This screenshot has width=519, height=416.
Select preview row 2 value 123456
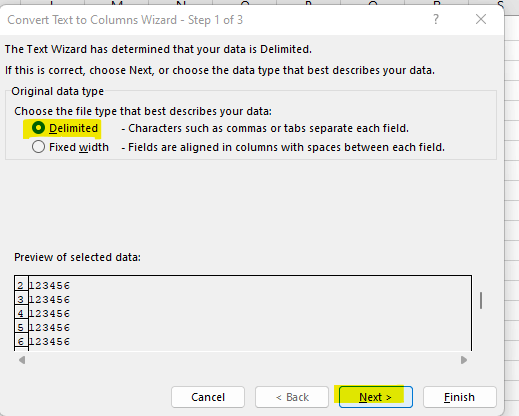coord(49,286)
